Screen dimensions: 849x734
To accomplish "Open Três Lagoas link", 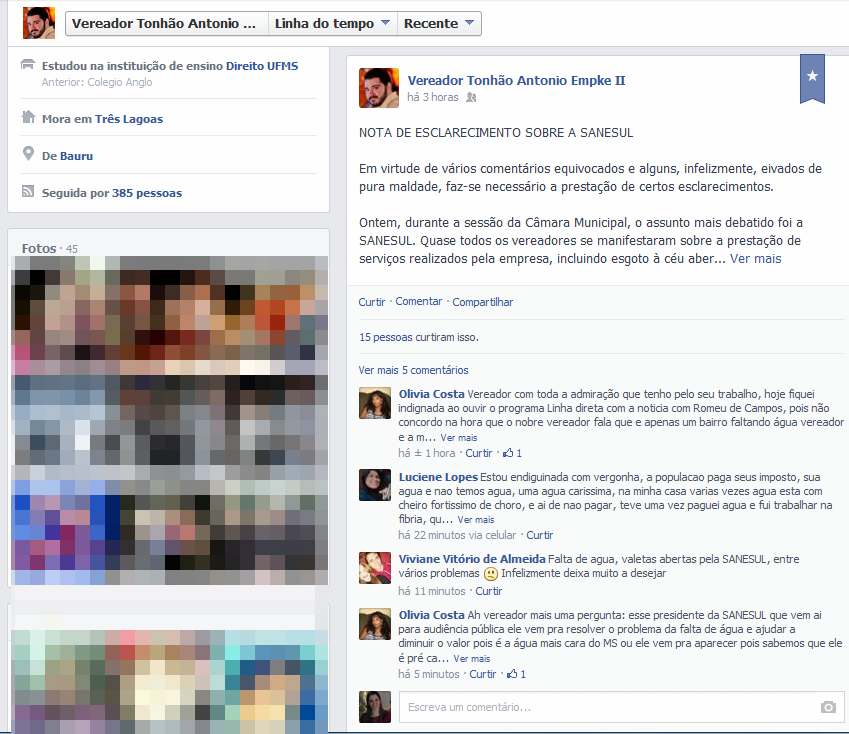I will coord(129,119).
